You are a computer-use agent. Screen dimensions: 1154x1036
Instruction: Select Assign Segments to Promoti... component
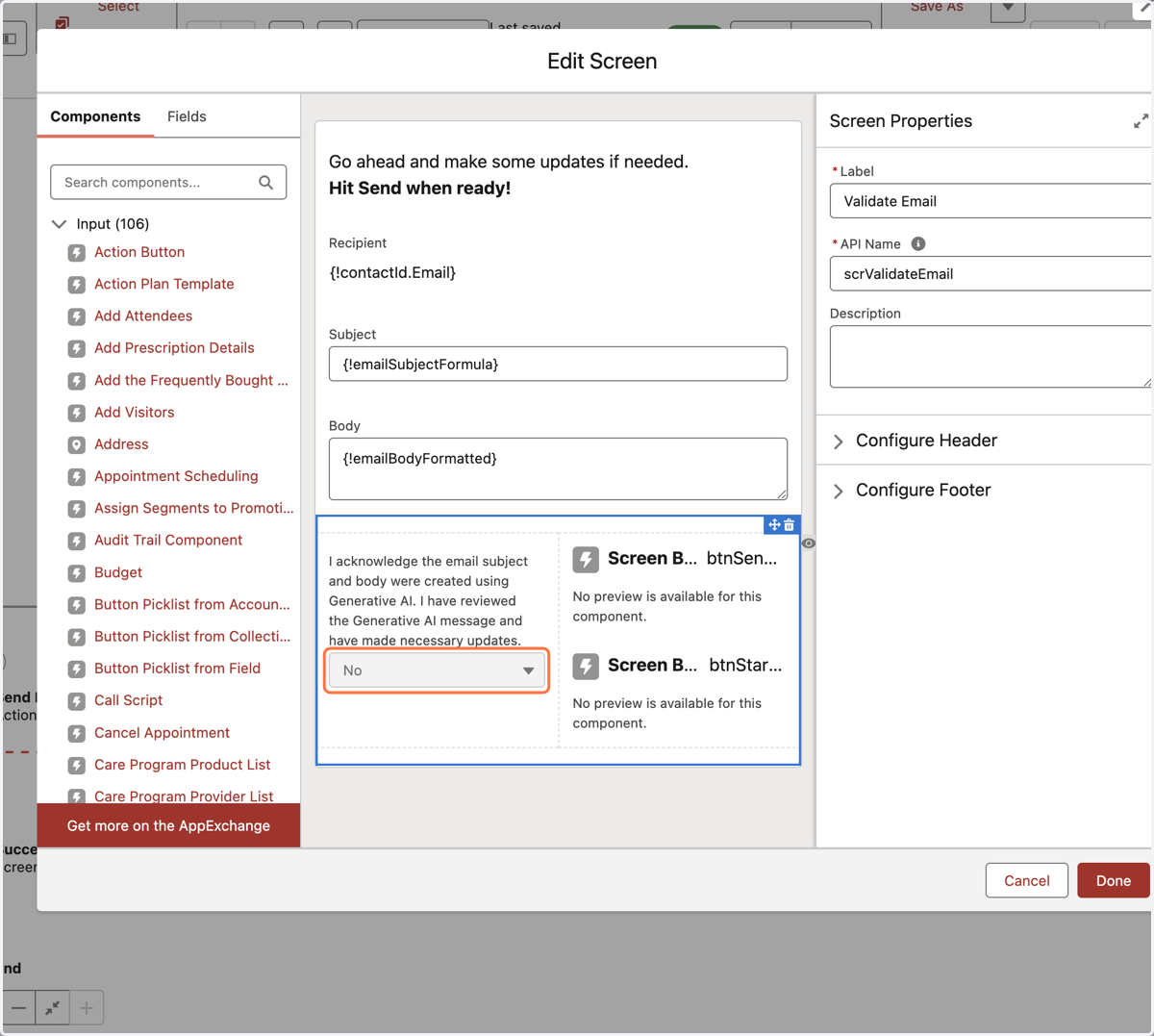coord(194,509)
